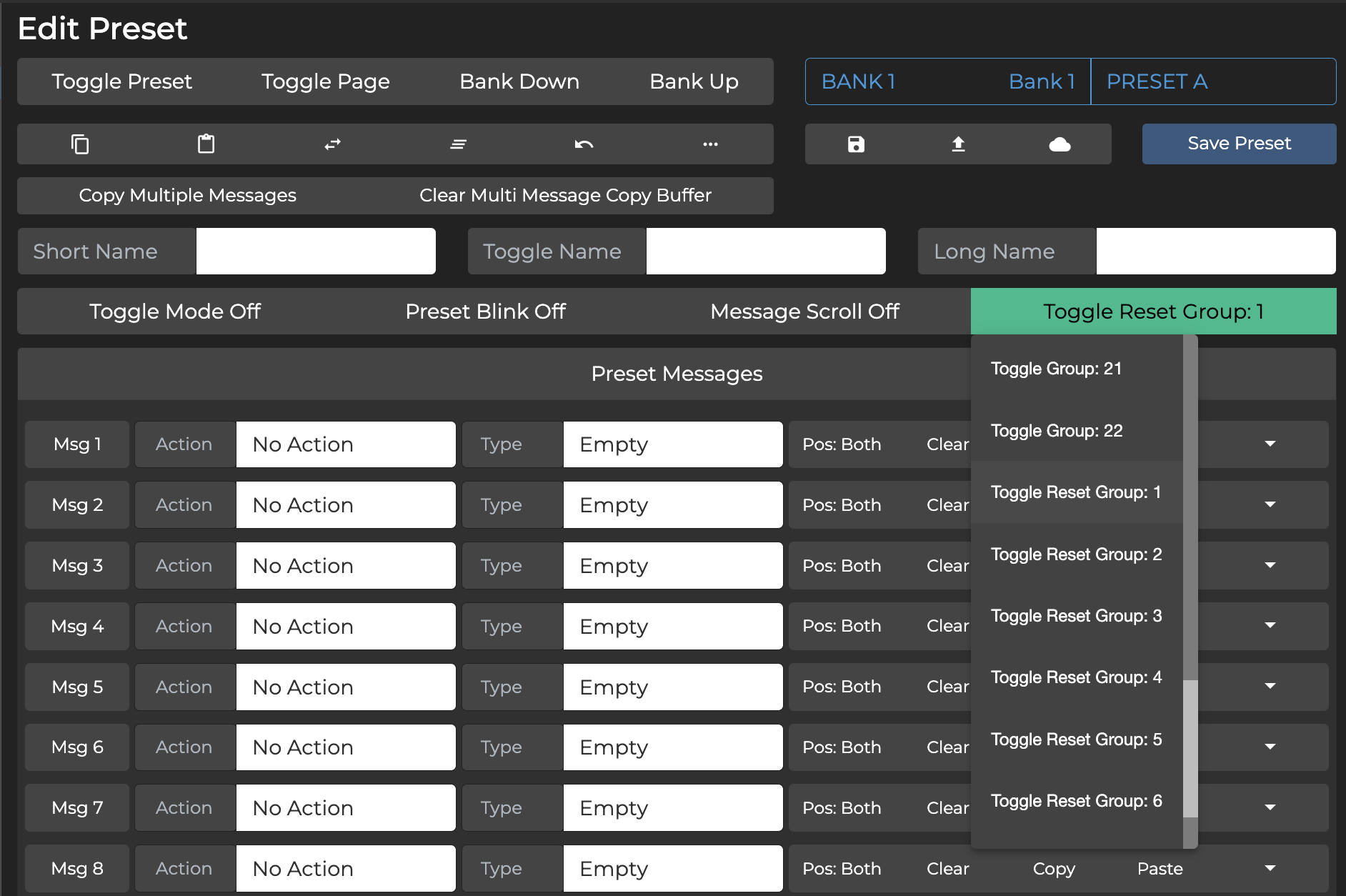Select Toggle Reset Group: 3 from the list
Viewport: 1346px width, 896px height.
coord(1076,615)
